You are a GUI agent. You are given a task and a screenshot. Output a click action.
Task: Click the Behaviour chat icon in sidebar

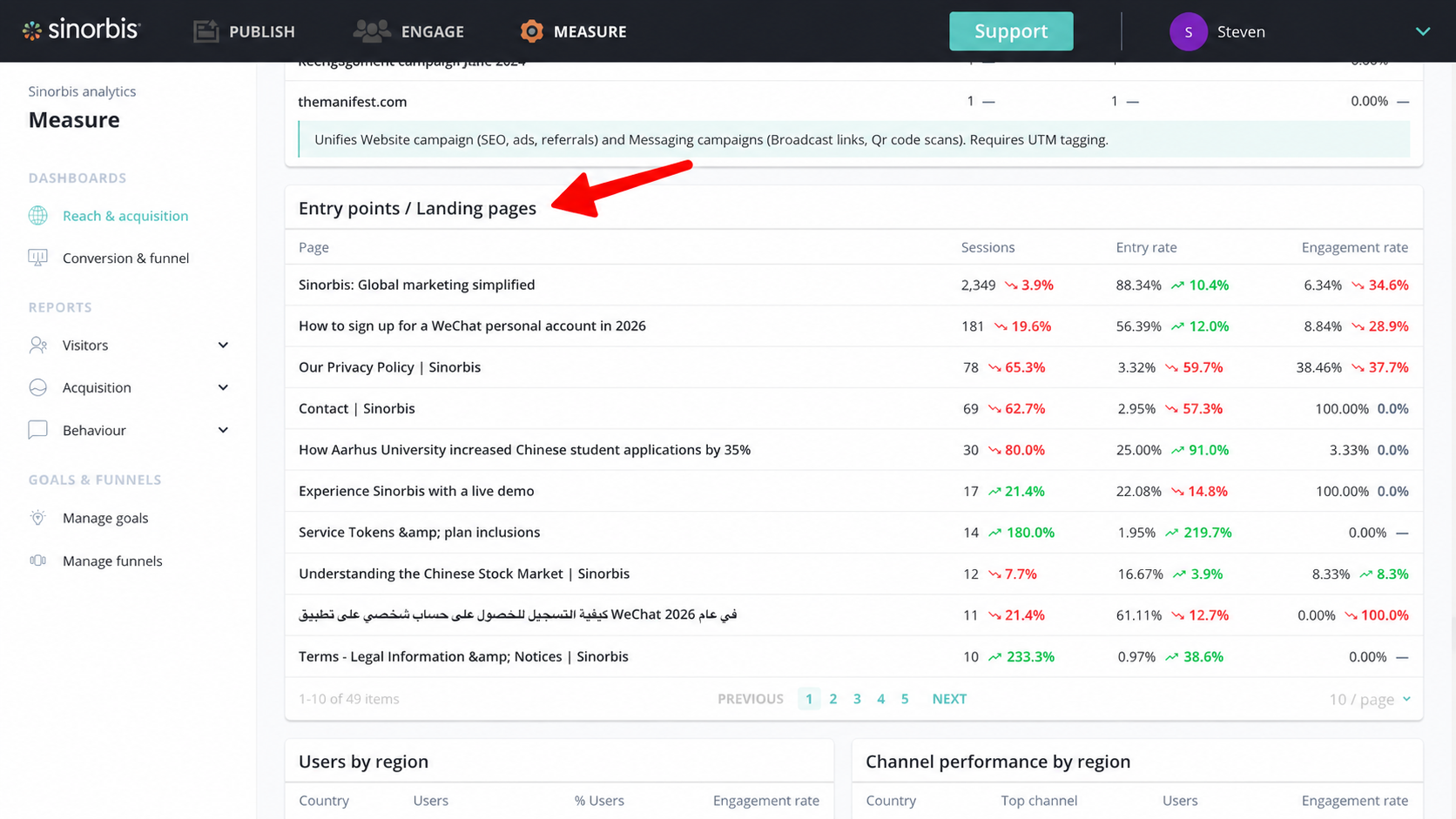pyautogui.click(x=38, y=430)
